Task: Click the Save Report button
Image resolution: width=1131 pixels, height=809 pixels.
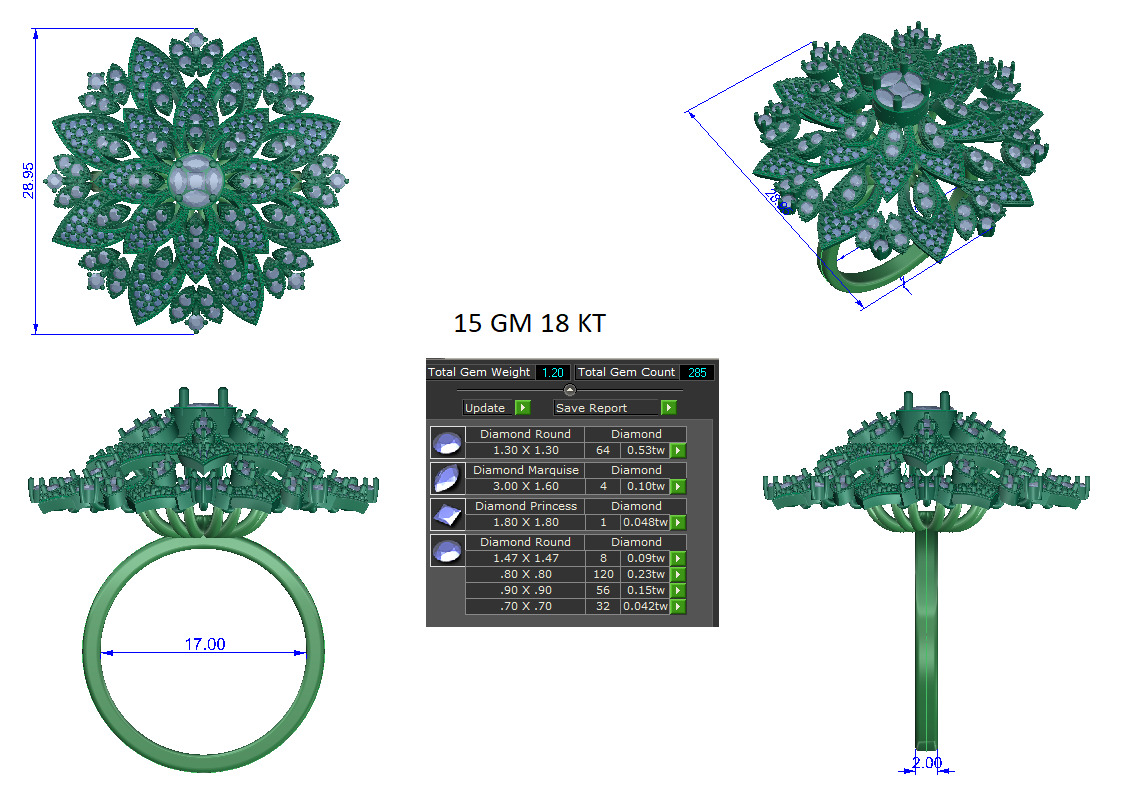Action: click(x=607, y=408)
